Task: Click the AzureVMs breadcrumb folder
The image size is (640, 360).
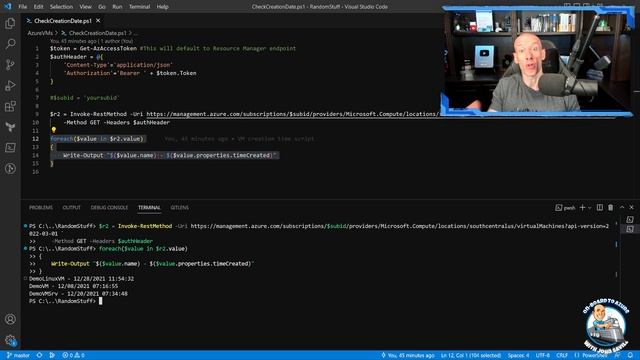Action: [40, 33]
